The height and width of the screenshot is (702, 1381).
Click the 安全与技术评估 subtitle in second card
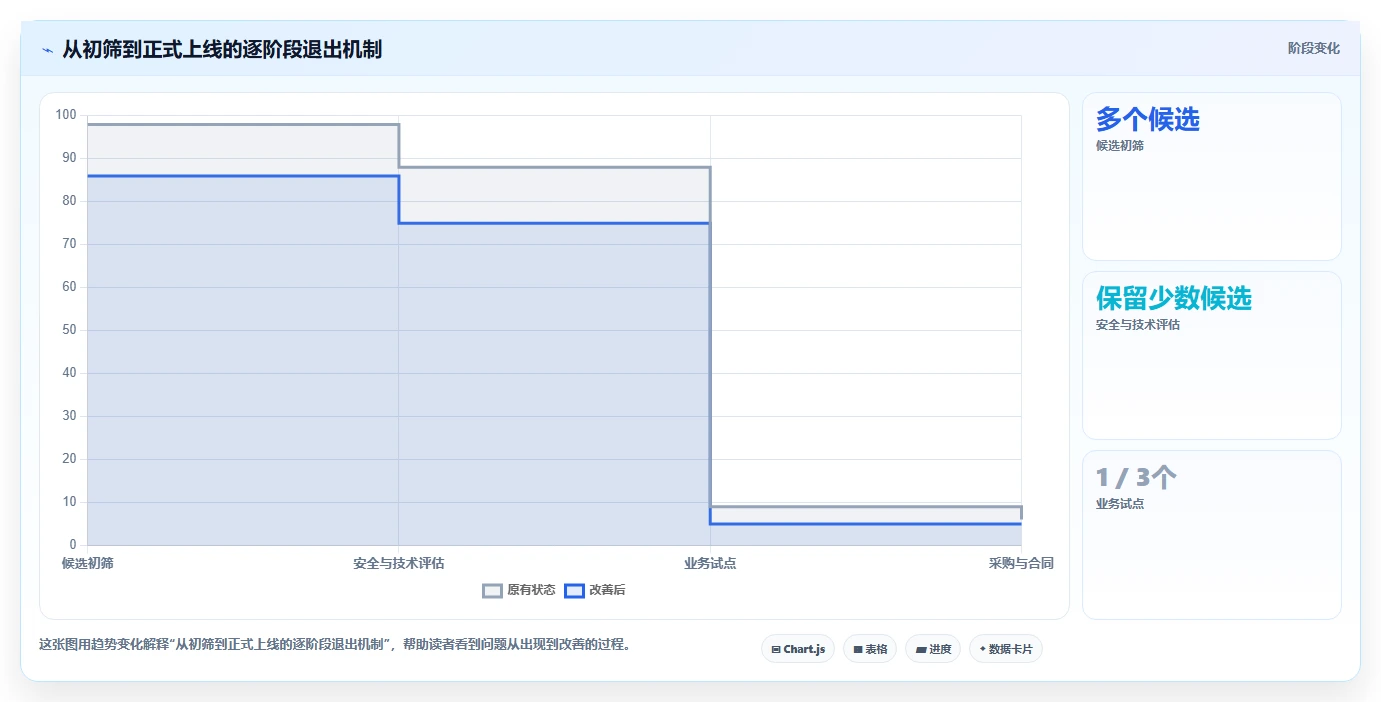tap(1138, 324)
